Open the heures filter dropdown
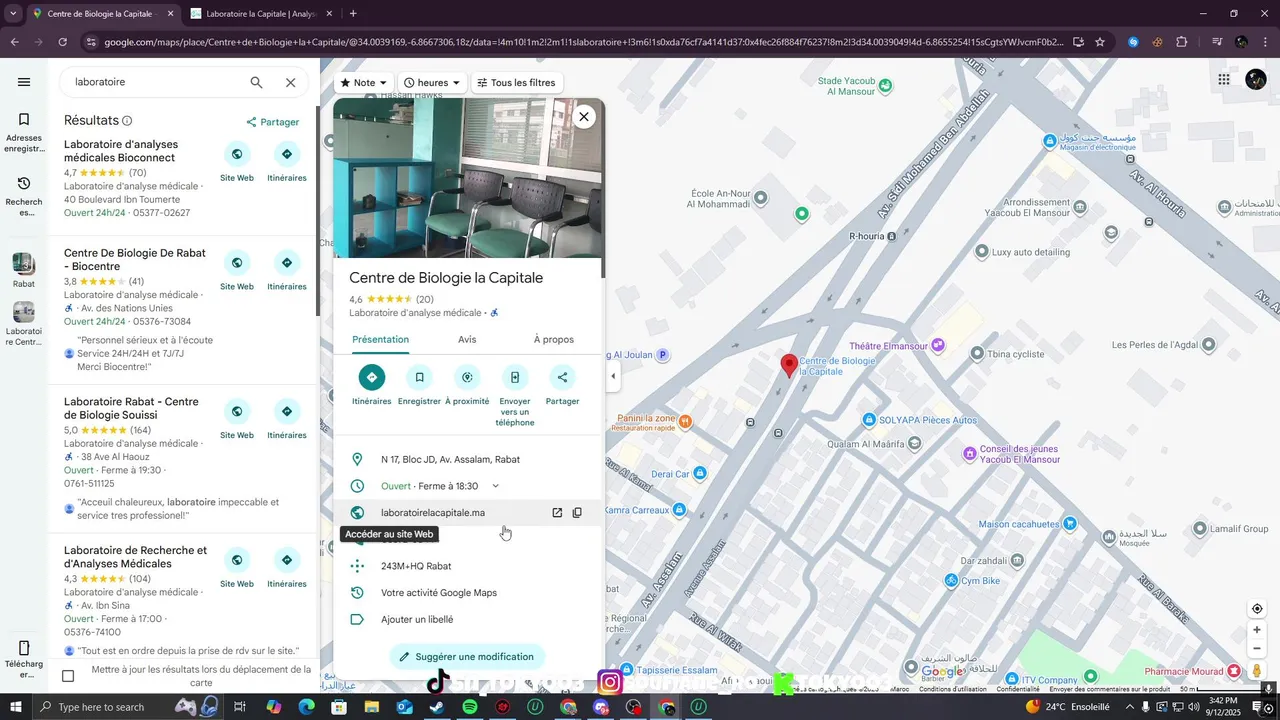The image size is (1280, 720). click(432, 83)
